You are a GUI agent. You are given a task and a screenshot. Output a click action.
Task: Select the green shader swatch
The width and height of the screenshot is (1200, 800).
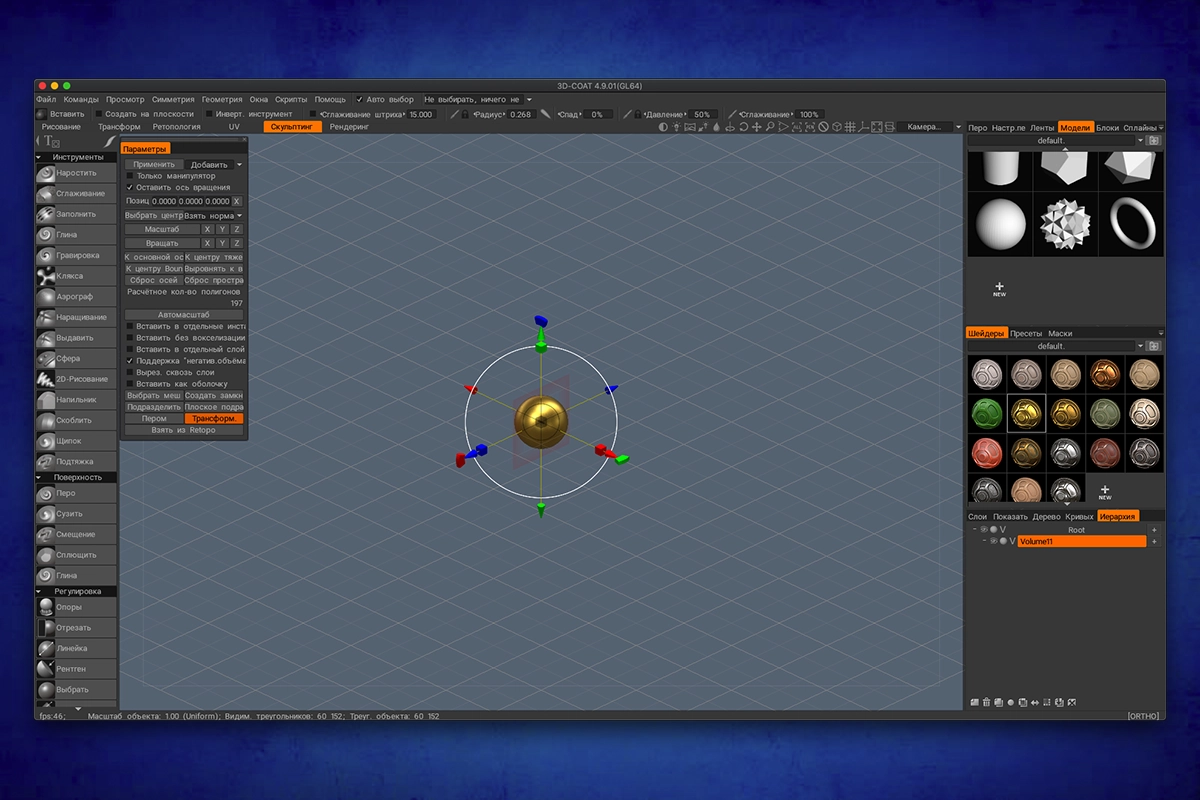tap(986, 412)
